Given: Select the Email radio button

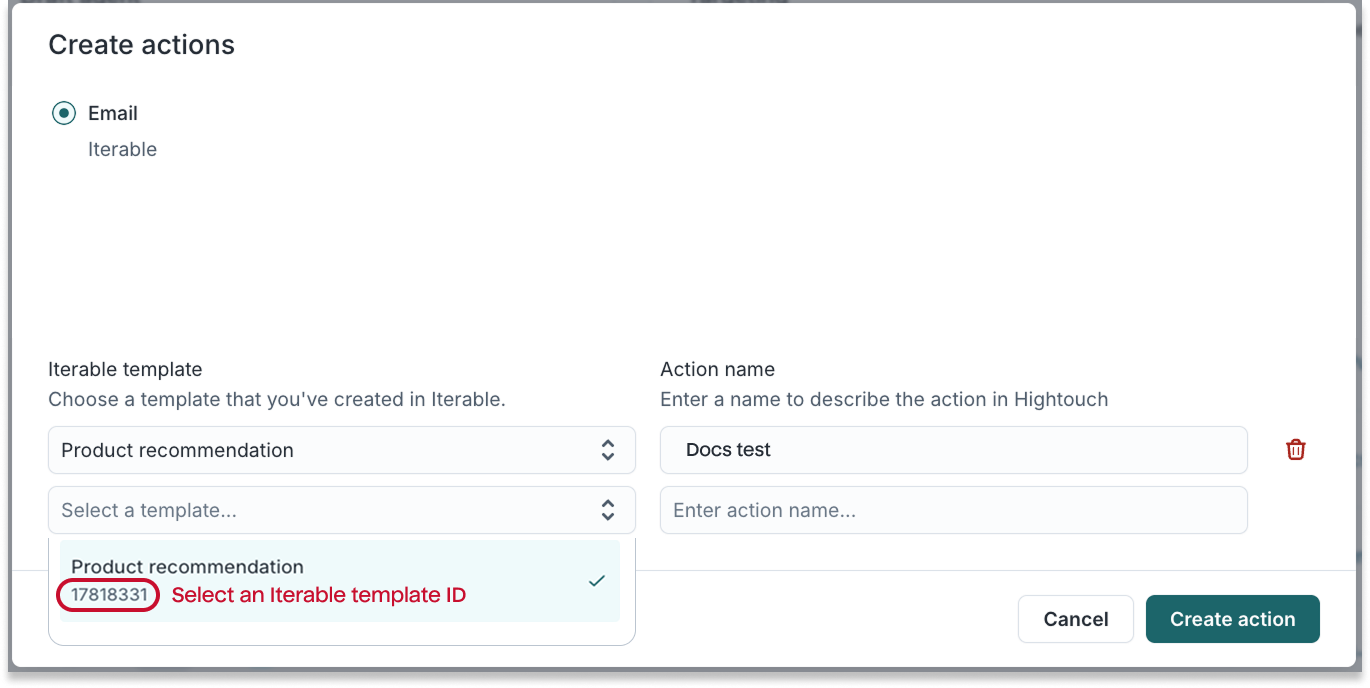Looking at the screenshot, I should [x=63, y=113].
